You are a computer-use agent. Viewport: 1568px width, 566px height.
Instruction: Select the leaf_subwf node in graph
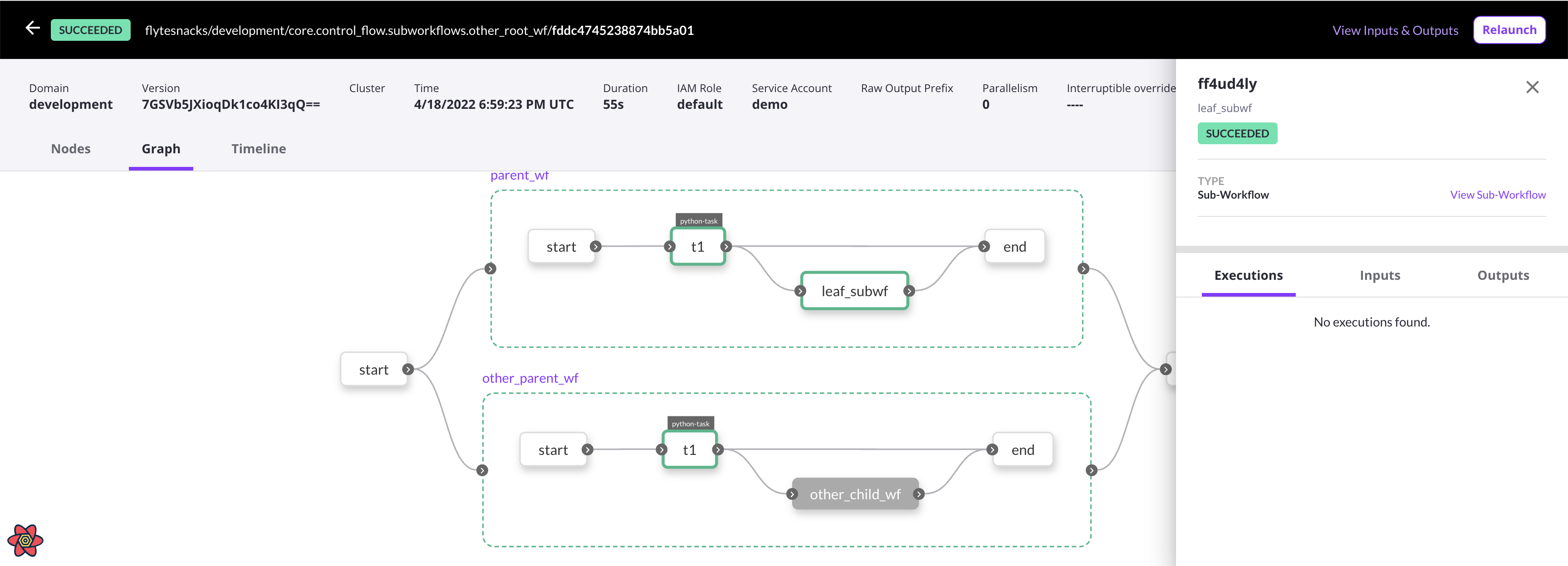854,291
